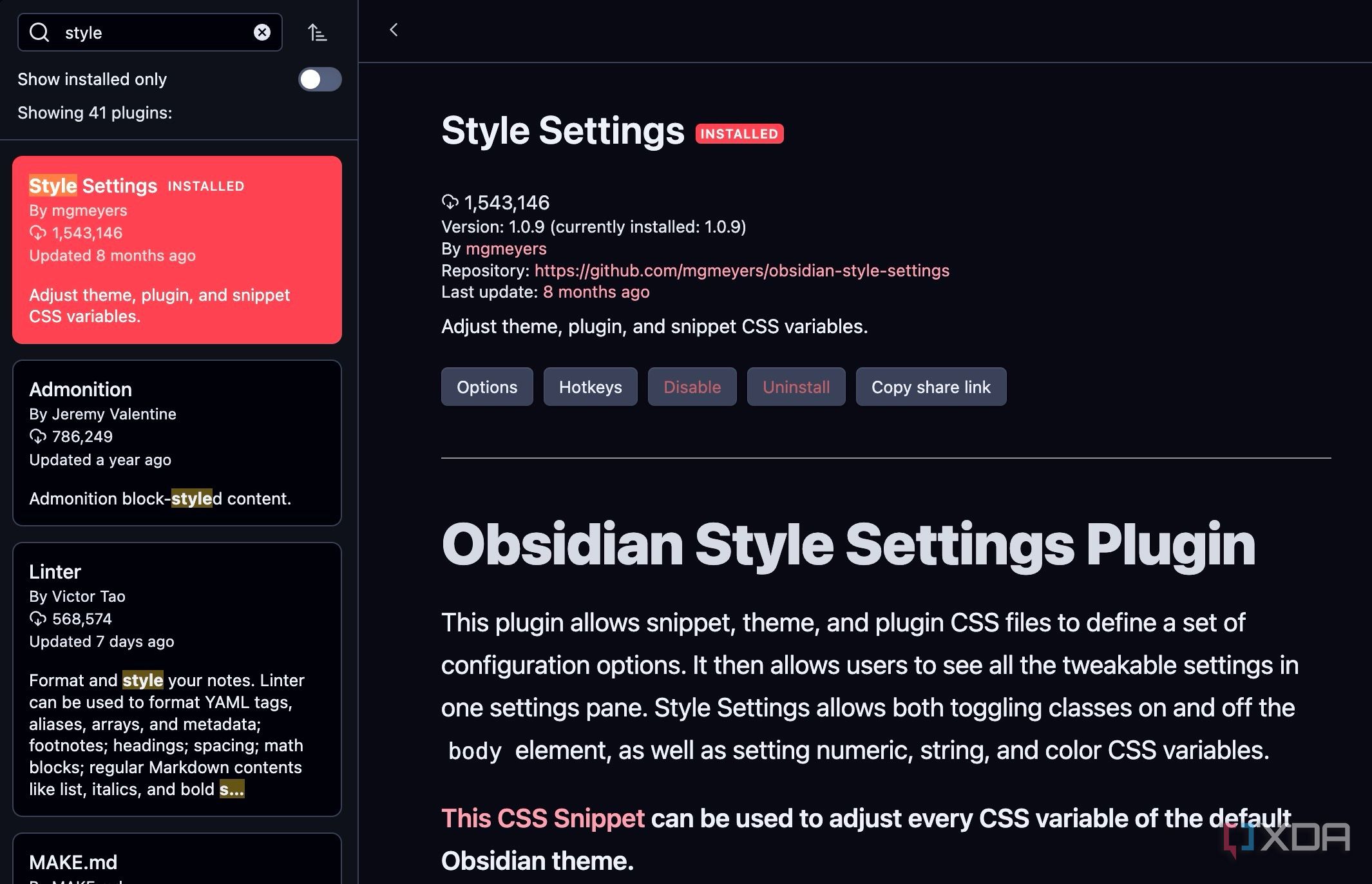This screenshot has height=884, width=1372.
Task: Click download icon on Linter card
Action: click(38, 619)
